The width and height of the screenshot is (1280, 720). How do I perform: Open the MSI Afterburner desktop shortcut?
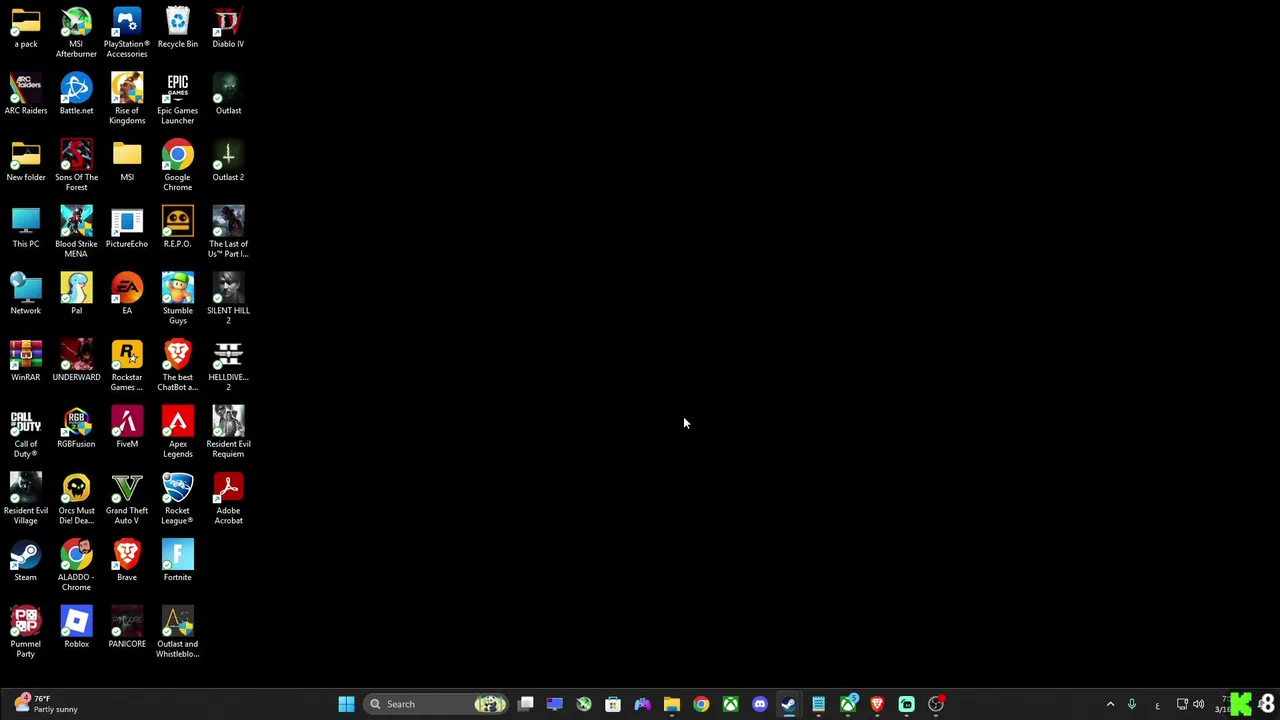76,32
